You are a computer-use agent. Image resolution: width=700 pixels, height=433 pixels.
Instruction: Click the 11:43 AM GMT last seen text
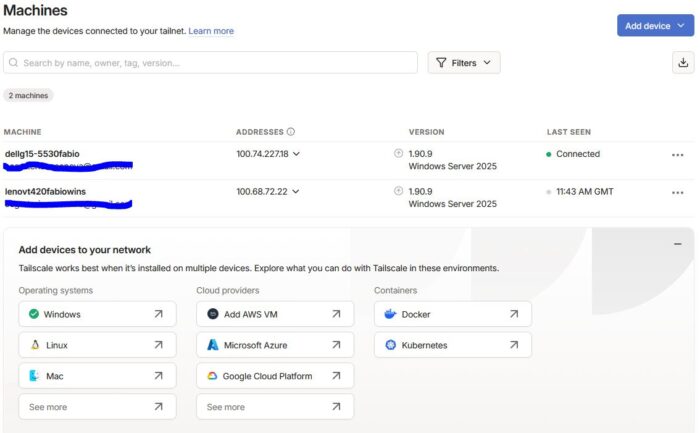tap(584, 192)
